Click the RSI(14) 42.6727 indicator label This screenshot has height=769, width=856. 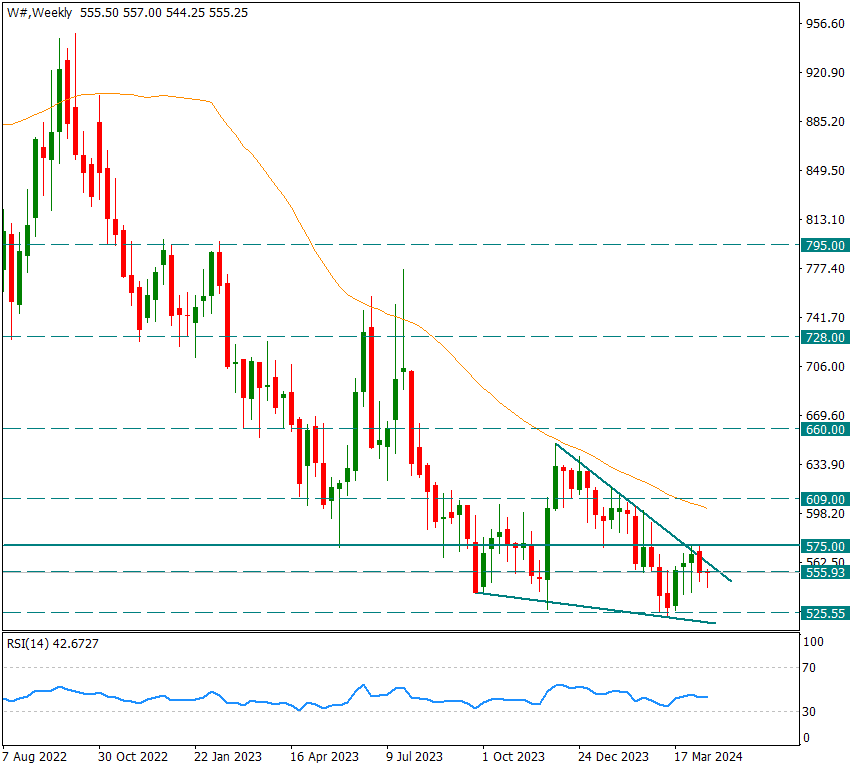click(x=52, y=643)
